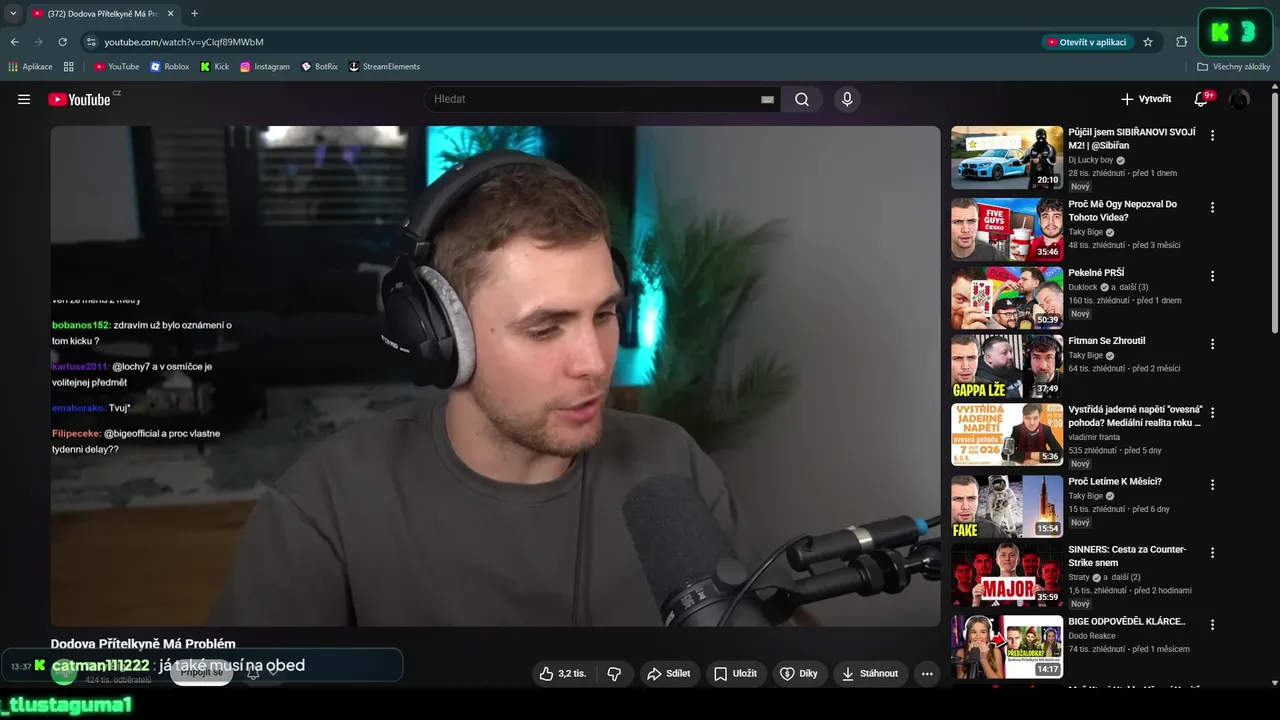Open the YouTube guide hamburger menu

tap(24, 99)
